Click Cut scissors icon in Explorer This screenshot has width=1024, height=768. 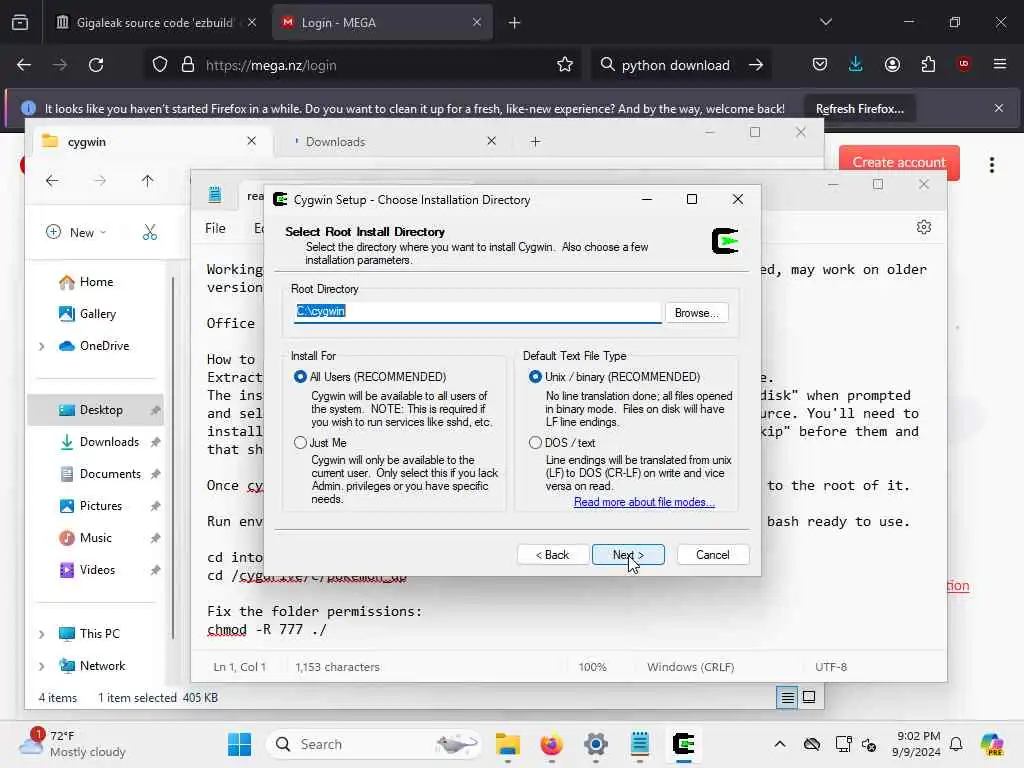click(150, 232)
